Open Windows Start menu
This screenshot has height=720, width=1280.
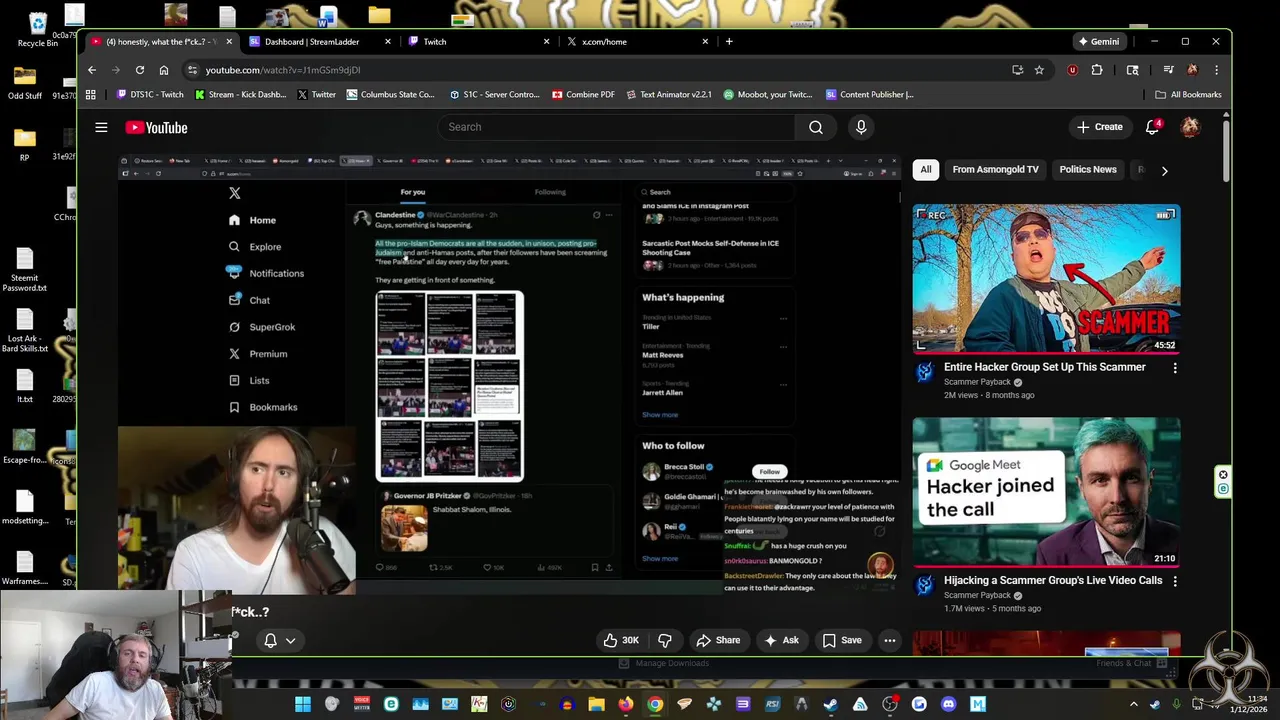pos(303,704)
